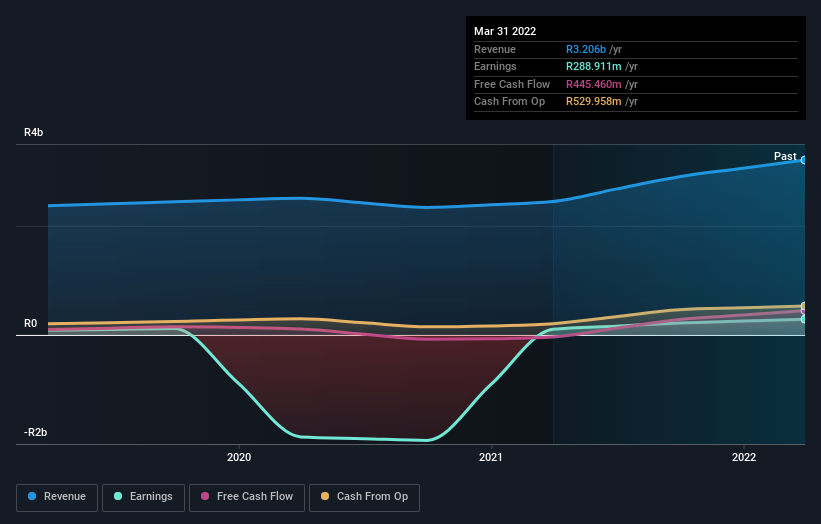This screenshot has height=524, width=821.
Task: Toggle the Revenue legend button
Action: (57, 497)
